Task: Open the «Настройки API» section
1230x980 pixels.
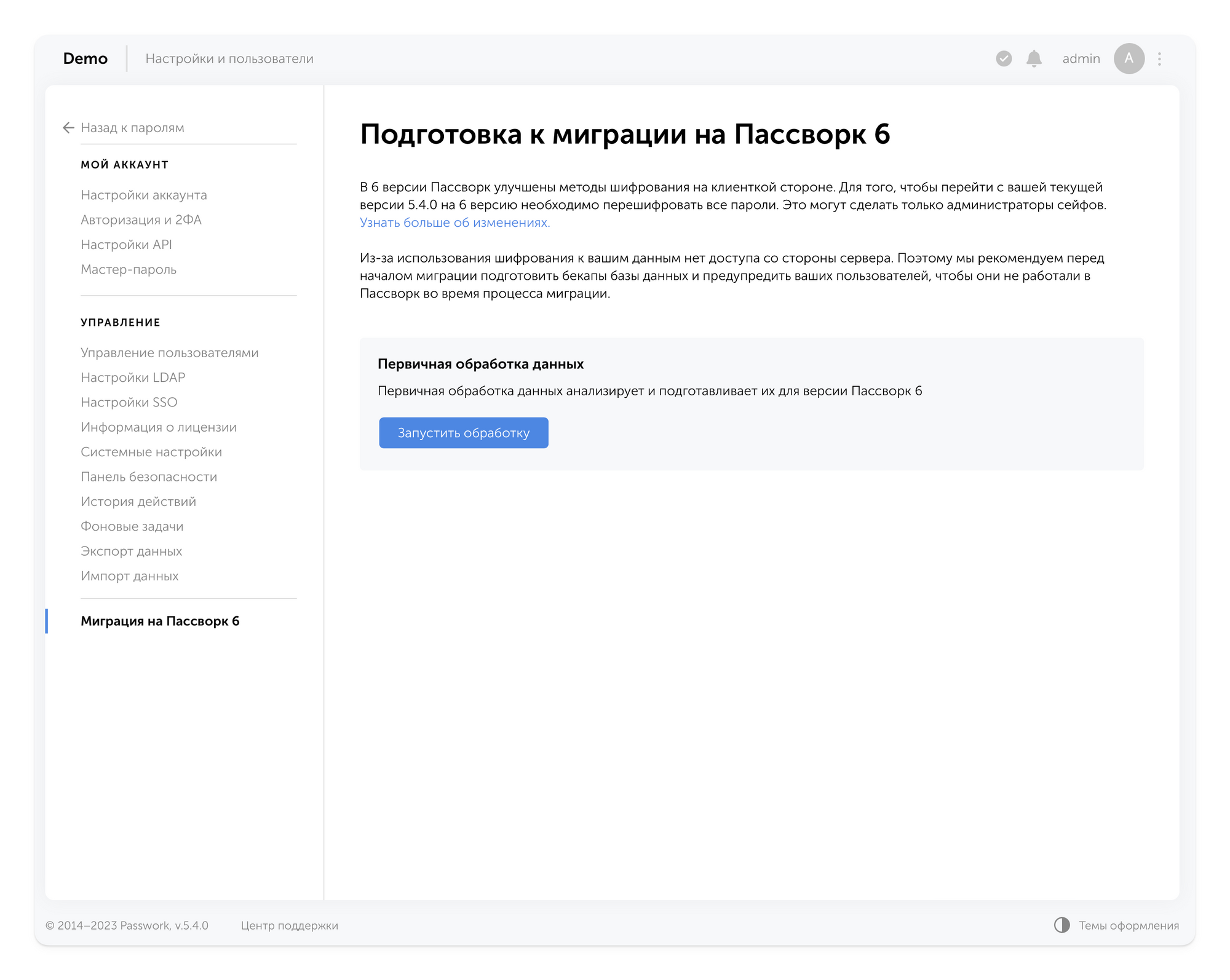Action: coord(126,244)
